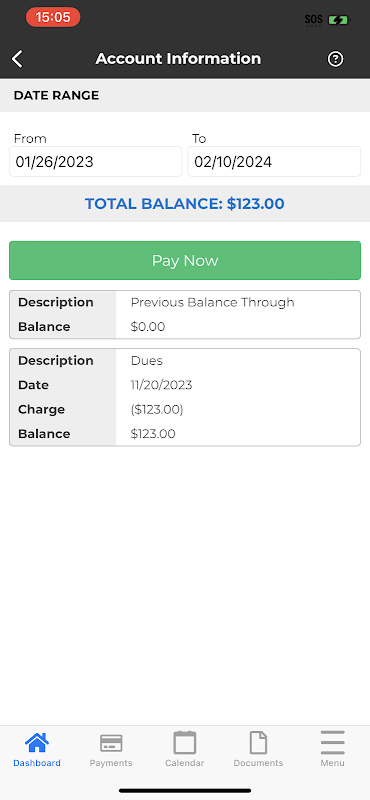Open Dashboard via the home icon
Screen dimensions: 370x800
click(37, 743)
